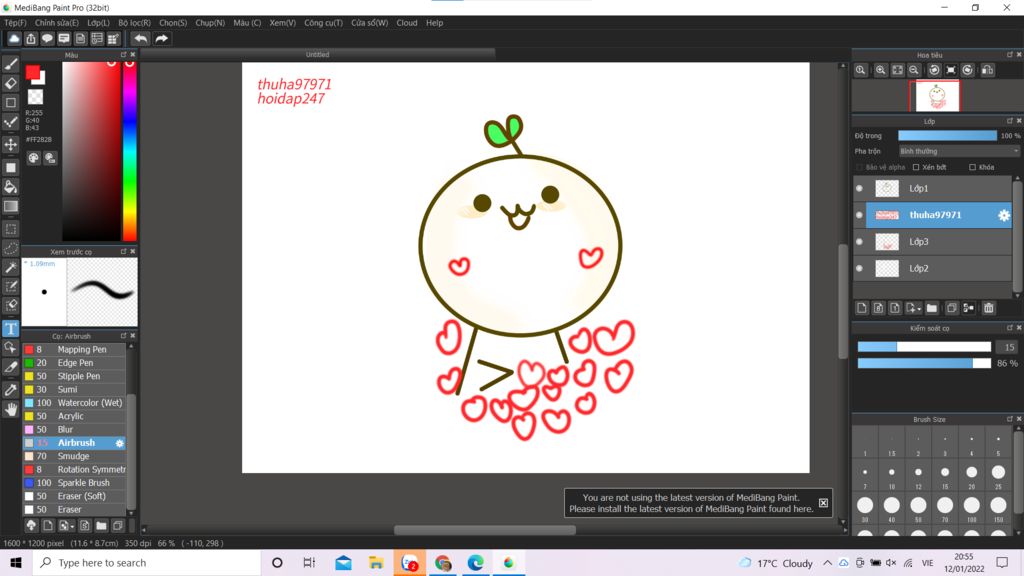Click zoom in icon in navigator
1024x576 pixels.
tap(880, 70)
